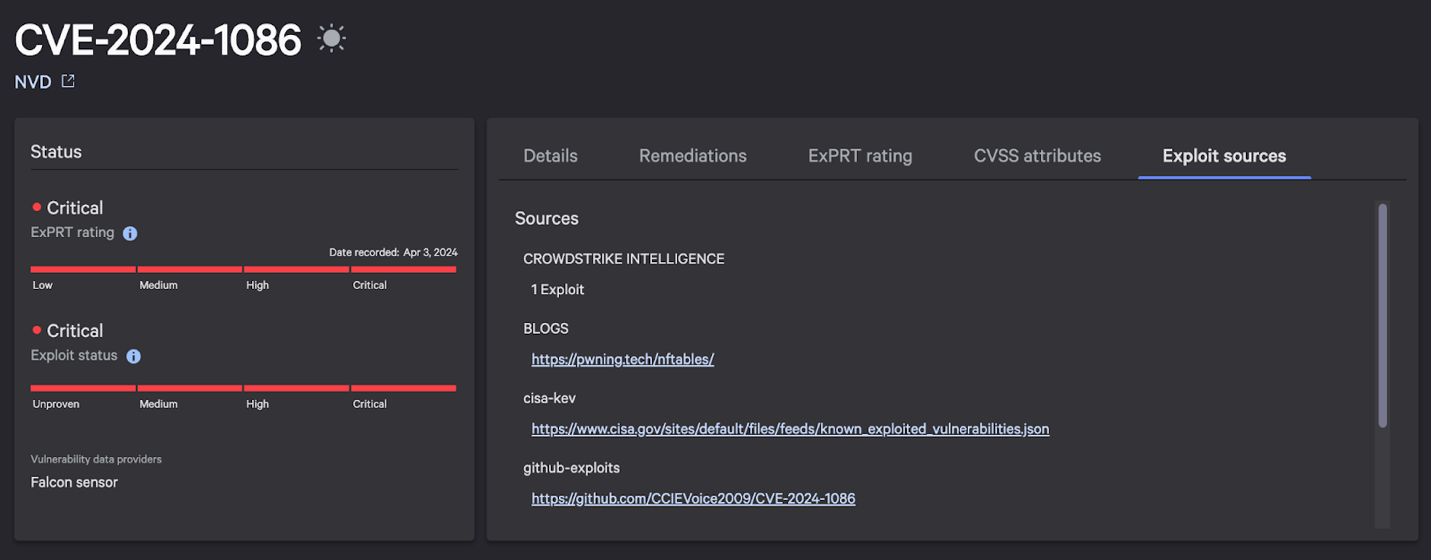Screen dimensions: 1431x560
Task: Switch to the Details tab
Action: point(550,156)
